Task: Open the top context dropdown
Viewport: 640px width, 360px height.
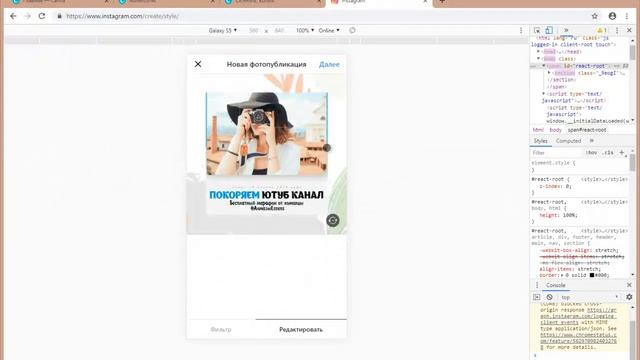Action: coord(590,297)
